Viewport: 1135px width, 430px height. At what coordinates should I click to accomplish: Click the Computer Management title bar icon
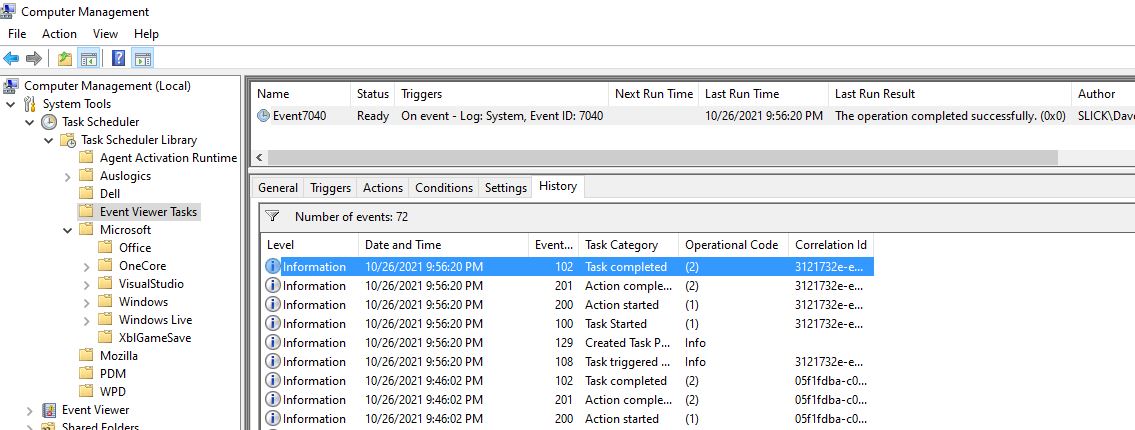9,12
